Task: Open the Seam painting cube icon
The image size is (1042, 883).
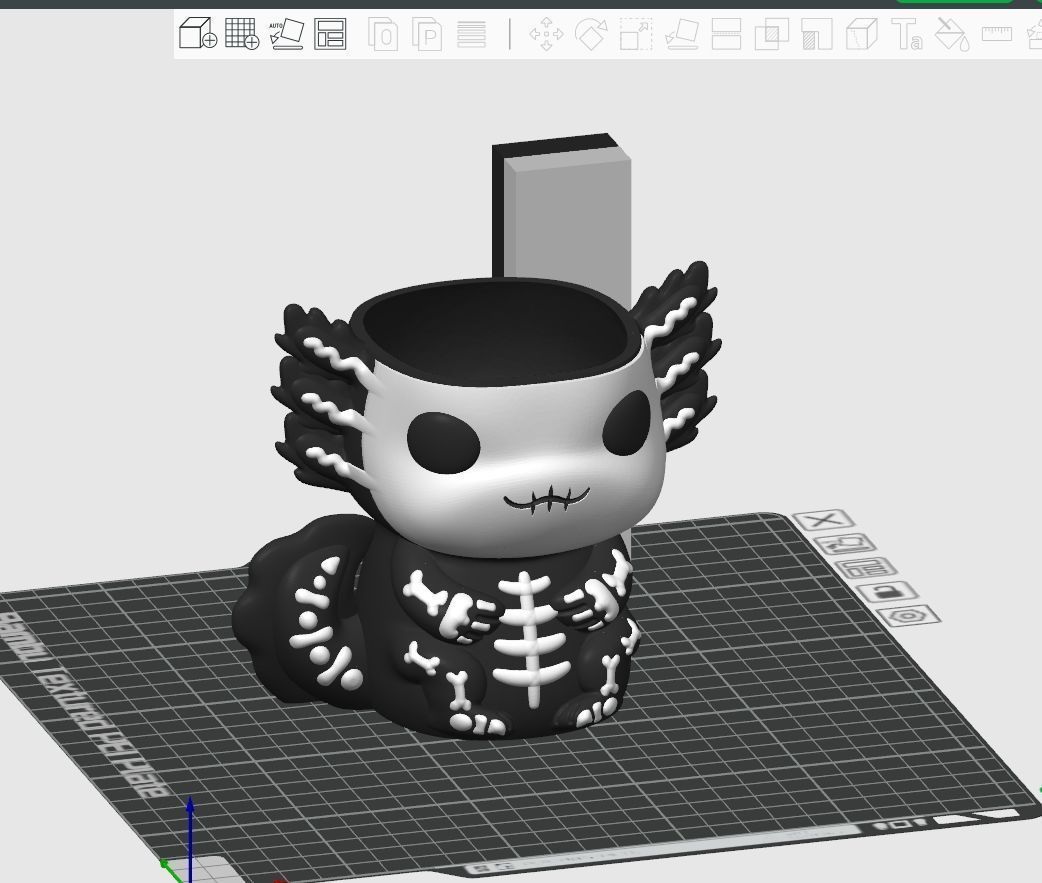Action: click(x=862, y=34)
